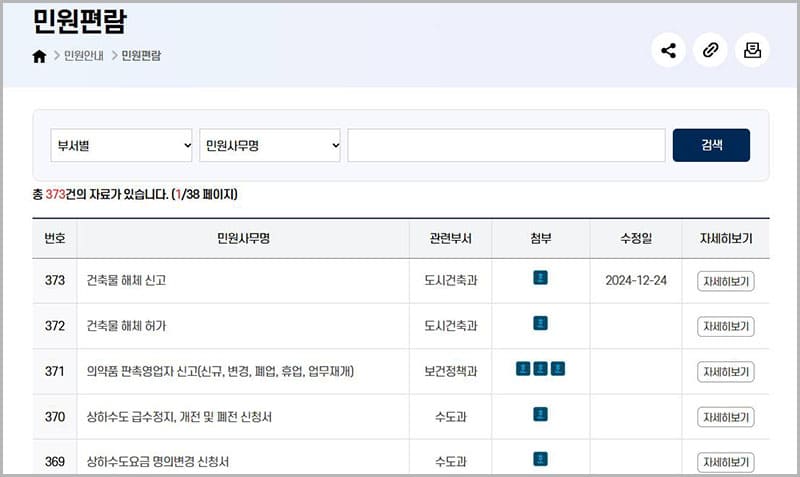Go to 민원안내 in breadcrumb
This screenshot has height=477, width=800.
[x=84, y=56]
